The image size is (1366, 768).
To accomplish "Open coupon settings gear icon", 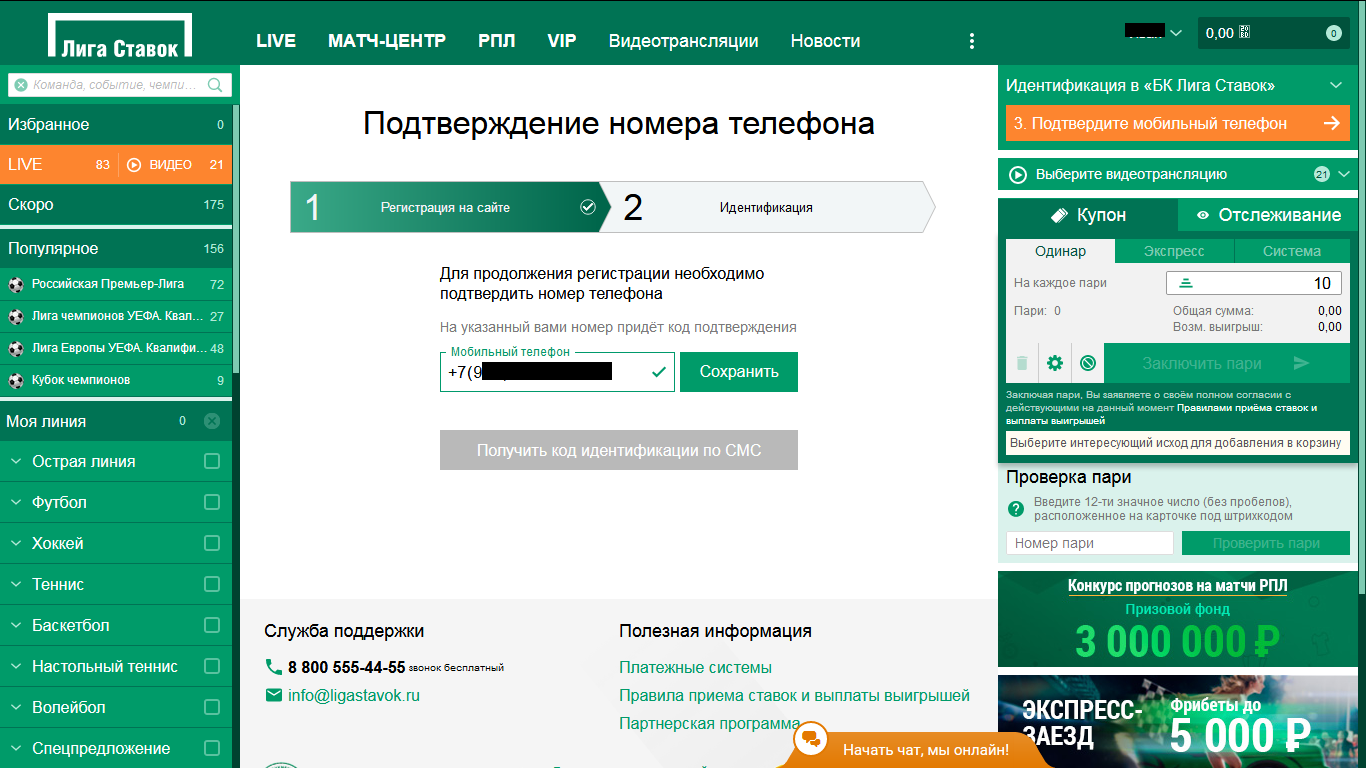I will click(x=1055, y=363).
